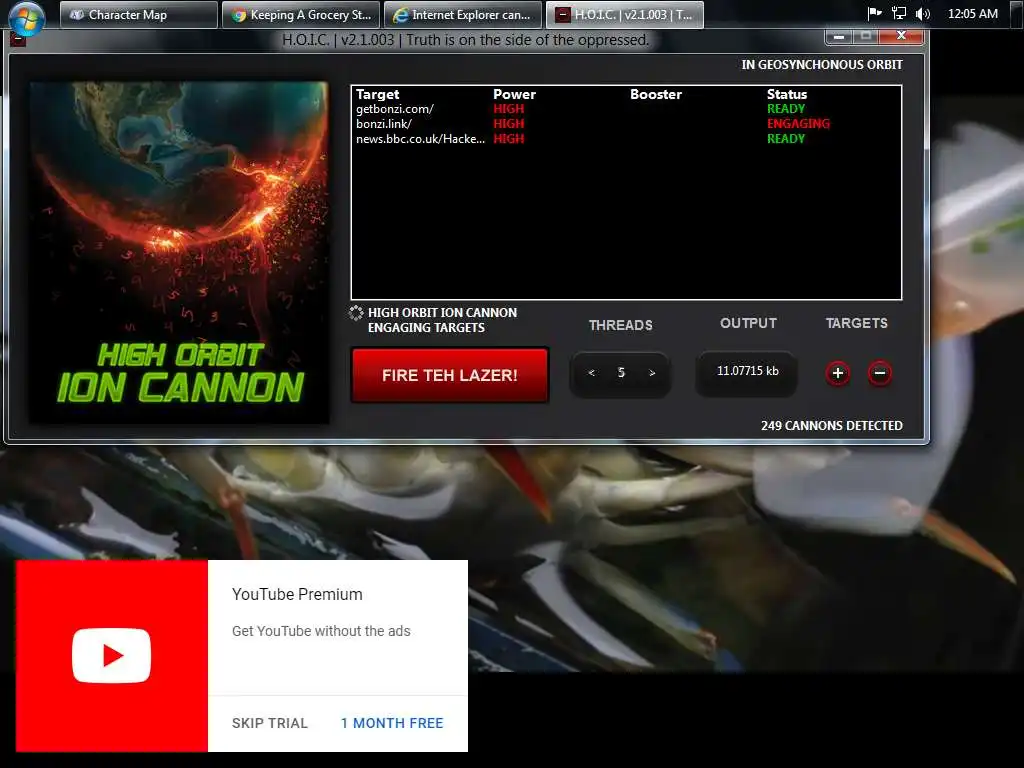Click the Target column header
Screen dimensions: 1024x768
tap(377, 94)
